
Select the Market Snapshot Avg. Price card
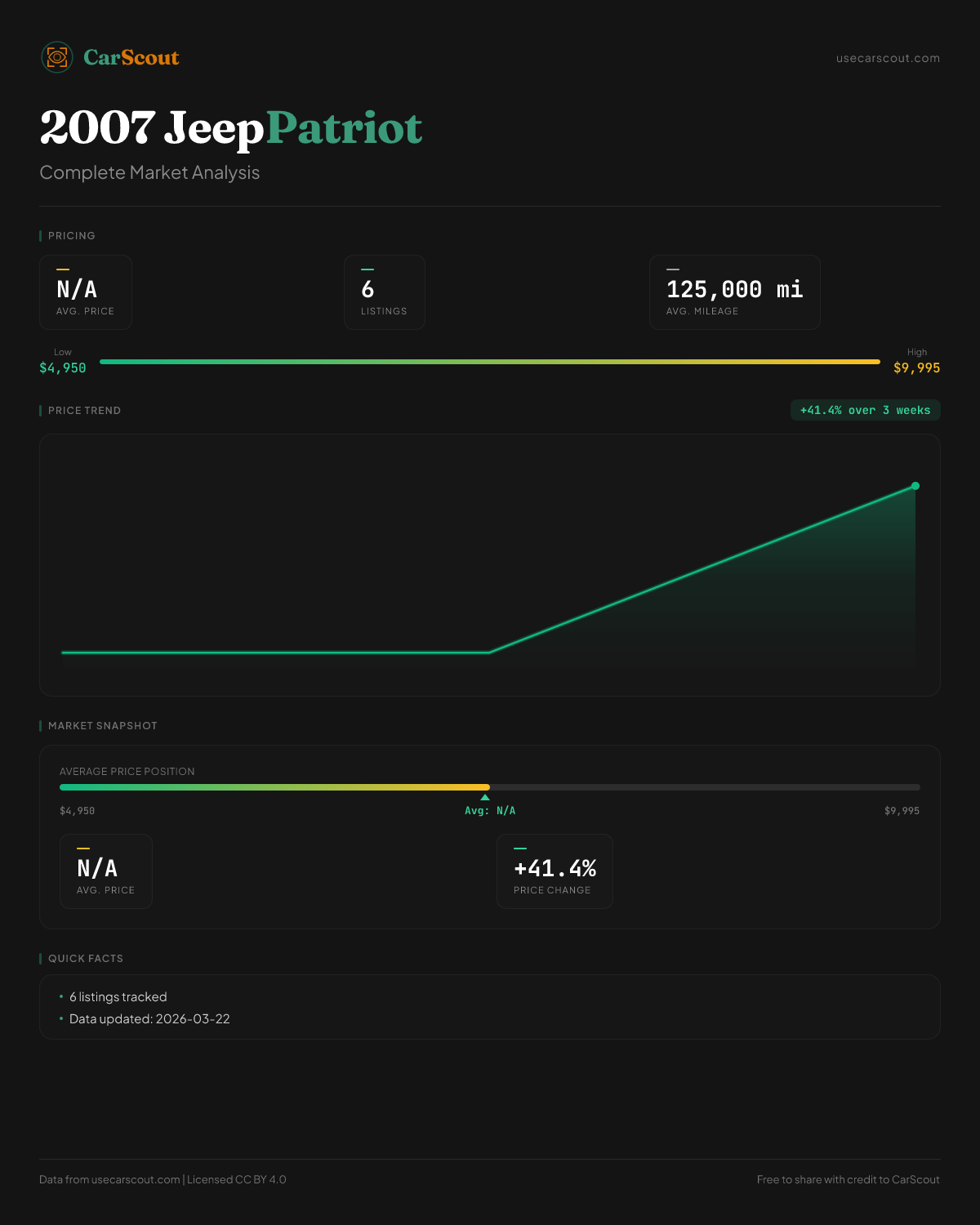pyautogui.click(x=106, y=871)
